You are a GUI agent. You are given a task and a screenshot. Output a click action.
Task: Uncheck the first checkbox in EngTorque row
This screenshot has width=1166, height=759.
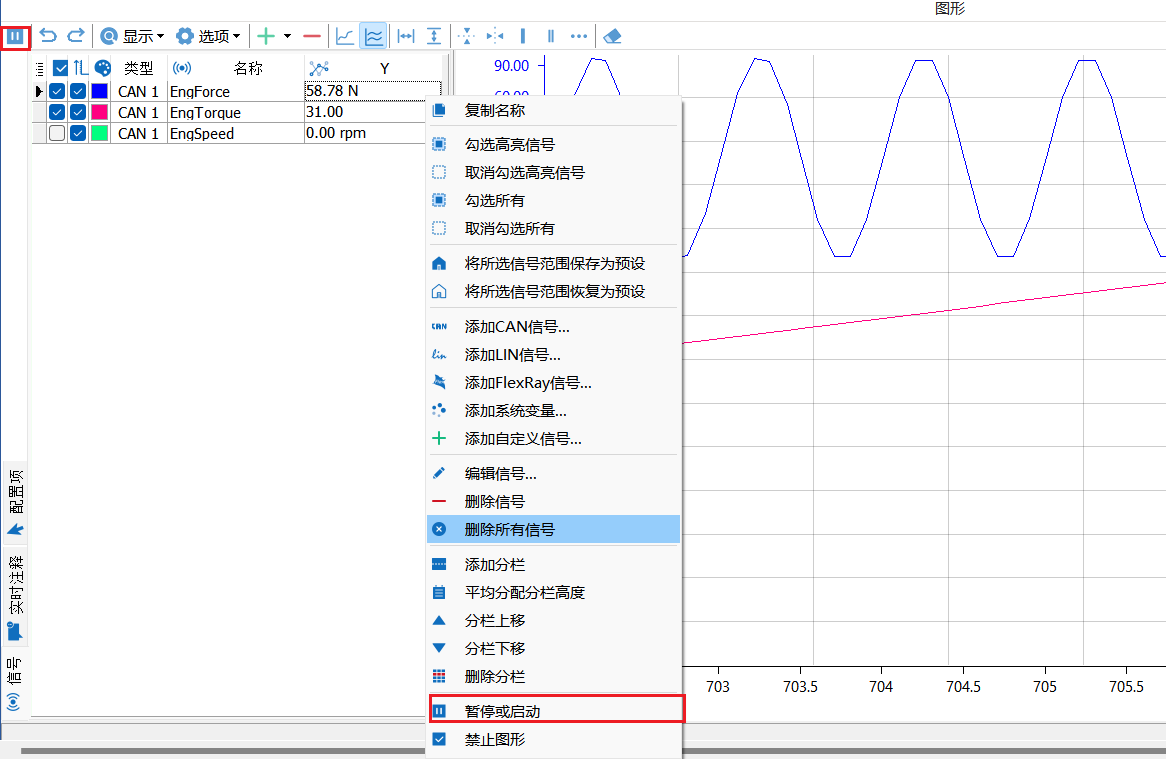pos(57,112)
